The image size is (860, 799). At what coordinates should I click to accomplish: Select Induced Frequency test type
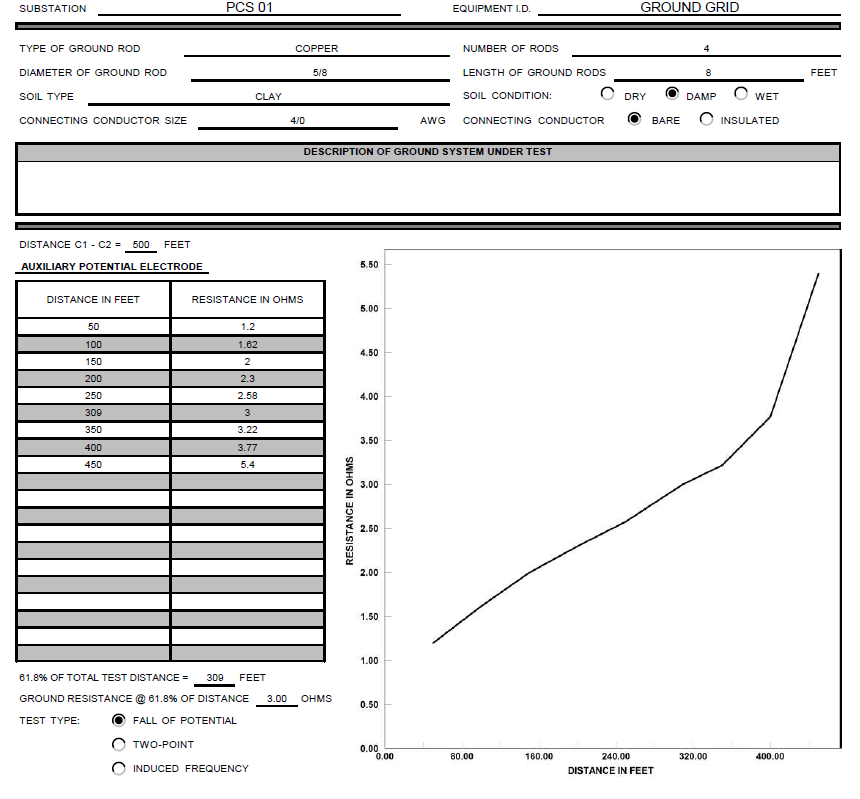coord(119,768)
